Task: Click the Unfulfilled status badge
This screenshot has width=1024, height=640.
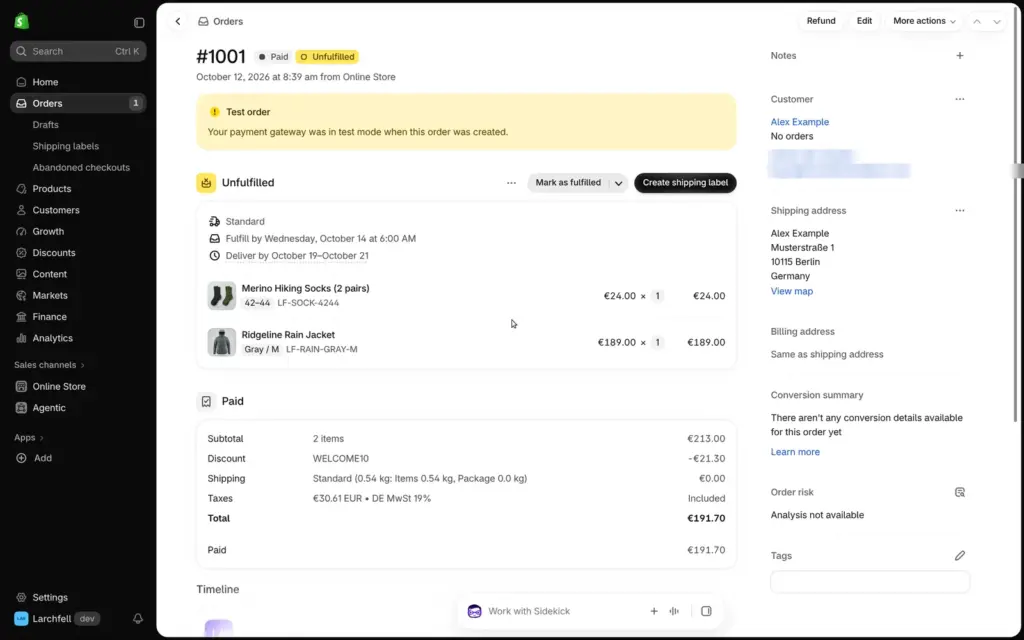Action: click(x=327, y=57)
